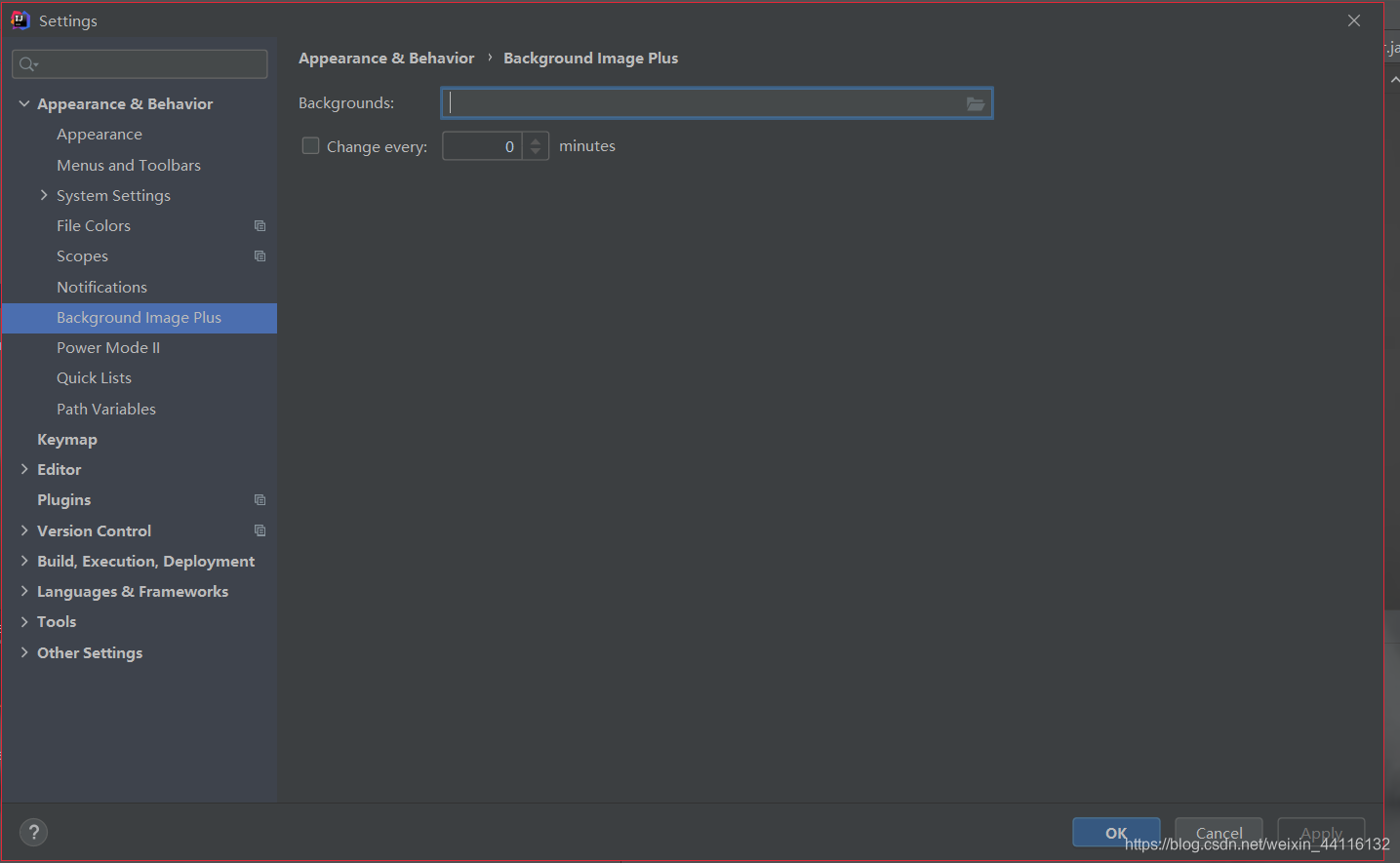
Task: Click the project-level icon beside File Colors
Action: 260,225
